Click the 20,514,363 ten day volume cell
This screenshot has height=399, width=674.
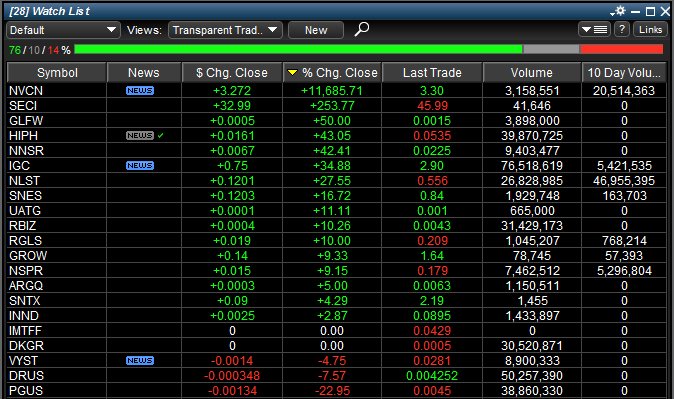pos(624,91)
